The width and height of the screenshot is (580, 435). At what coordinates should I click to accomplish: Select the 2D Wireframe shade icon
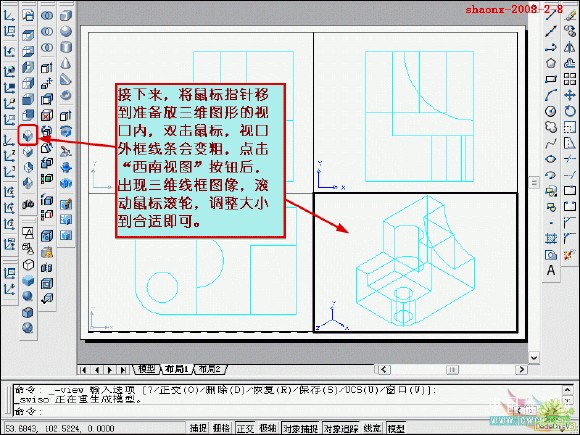28,232
